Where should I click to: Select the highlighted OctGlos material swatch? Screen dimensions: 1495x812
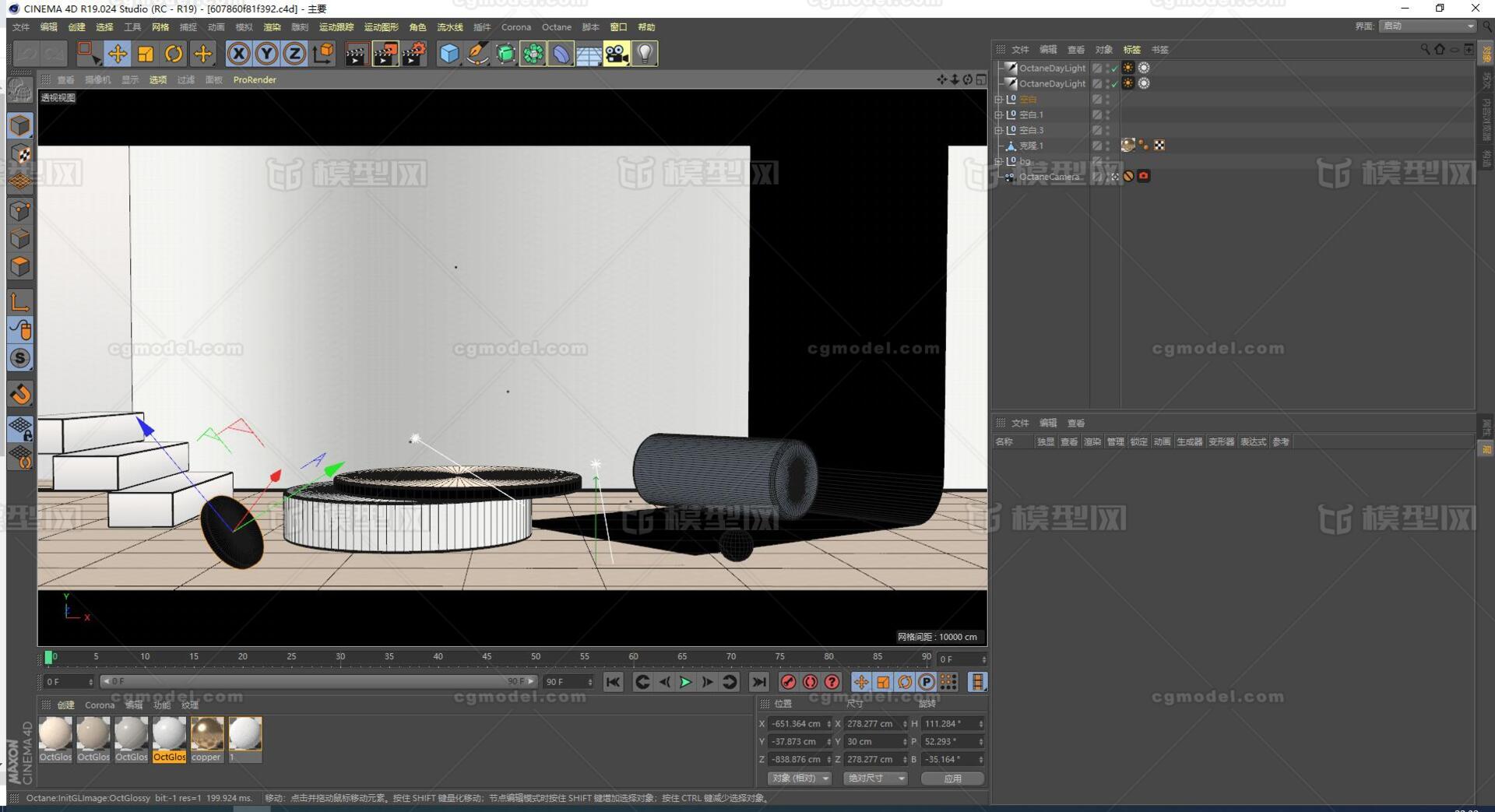[169, 739]
